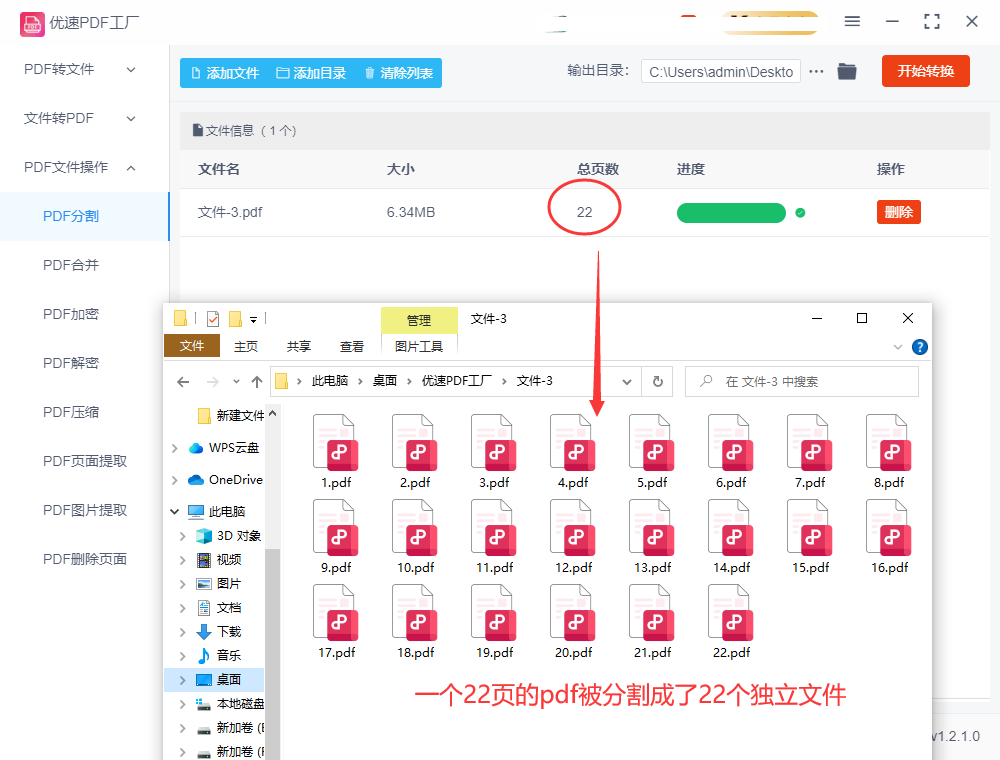Expand the PDF转文件 menu section
Viewport: 1000px width, 760px height.
coord(131,69)
